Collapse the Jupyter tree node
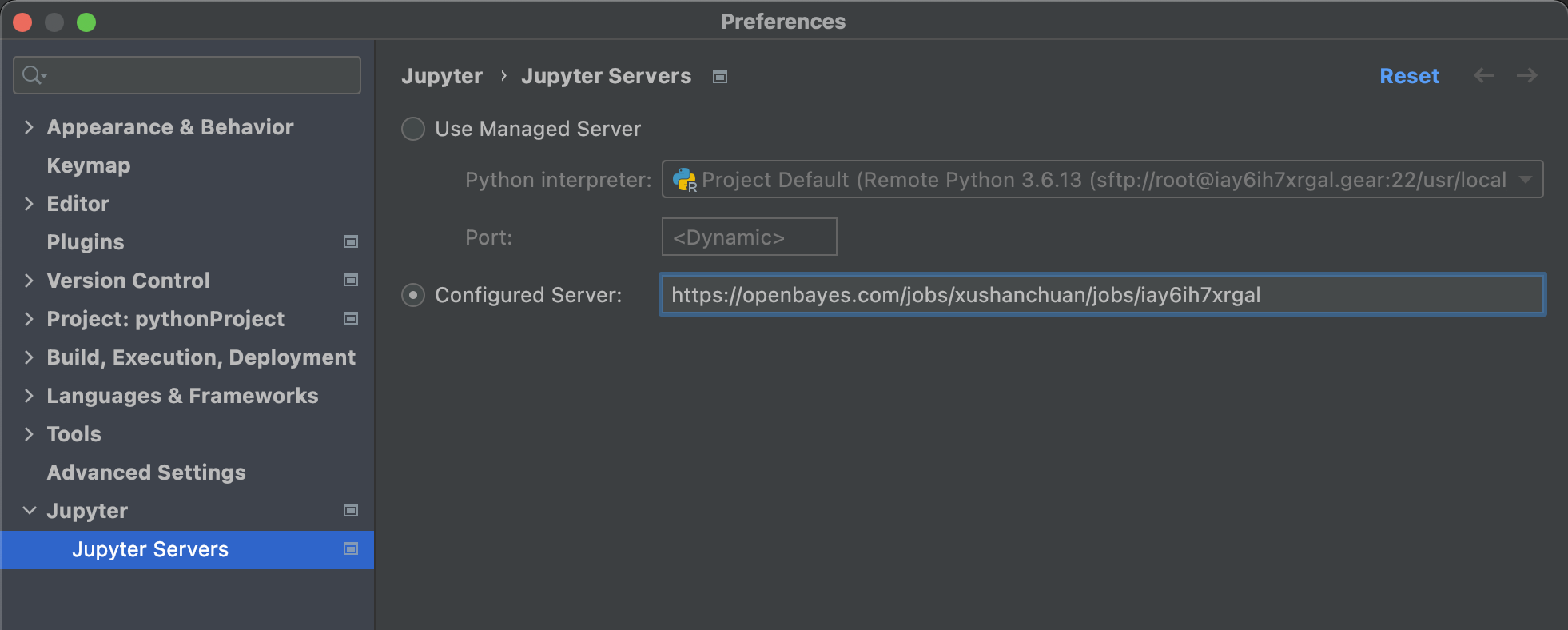This screenshot has height=630, width=1568. coord(29,511)
